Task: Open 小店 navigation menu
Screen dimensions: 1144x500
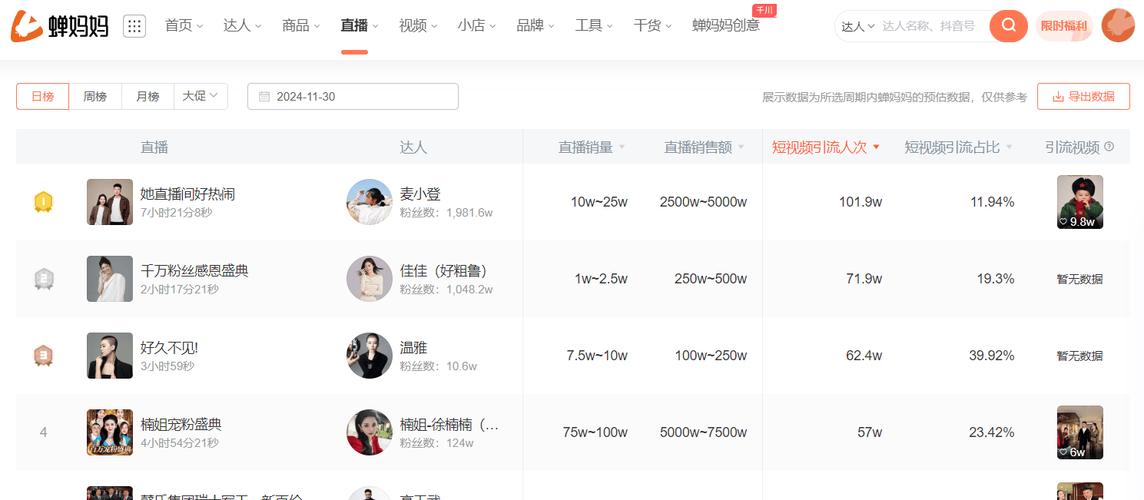Action: (x=476, y=26)
